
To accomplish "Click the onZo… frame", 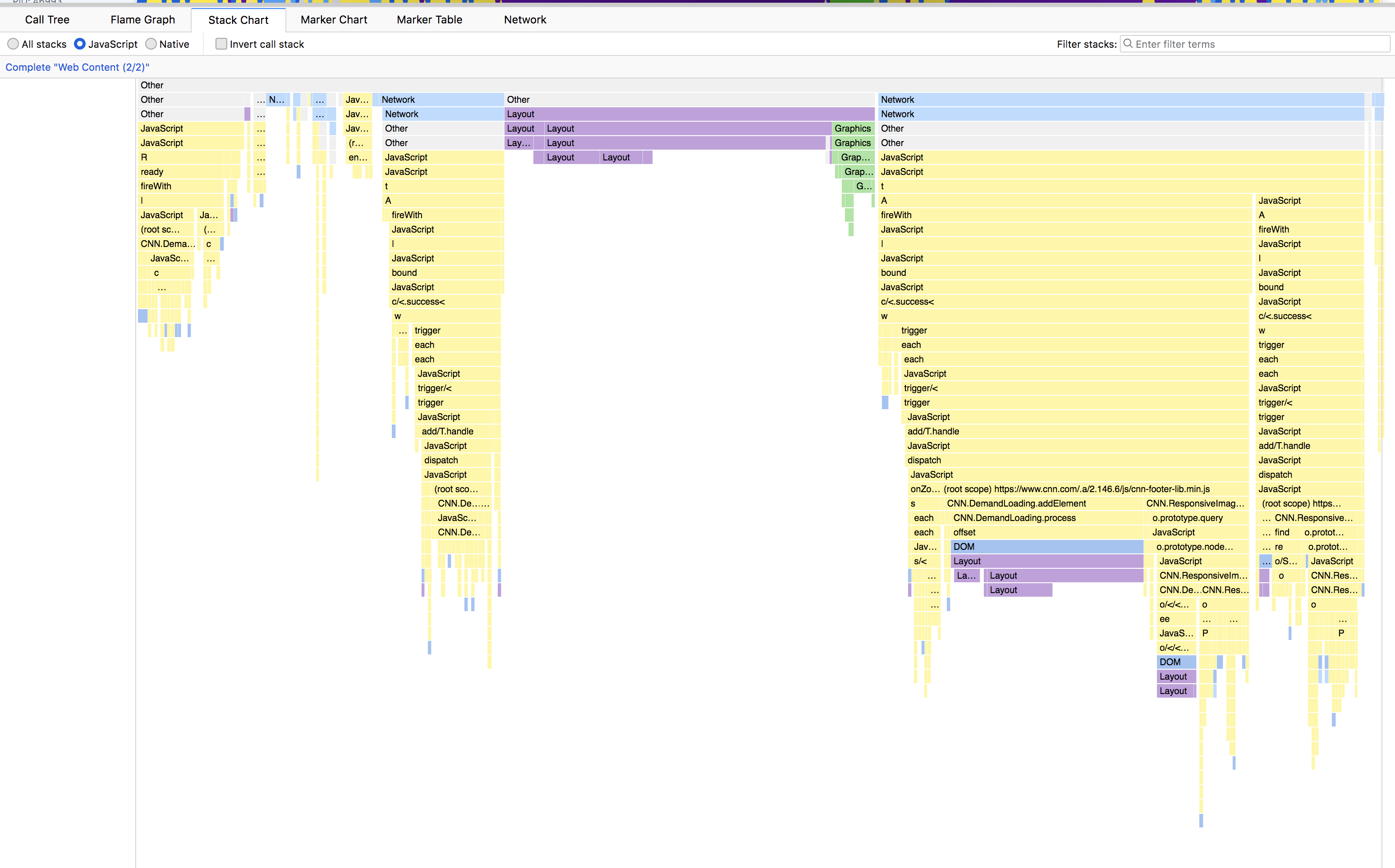I will click(924, 489).
